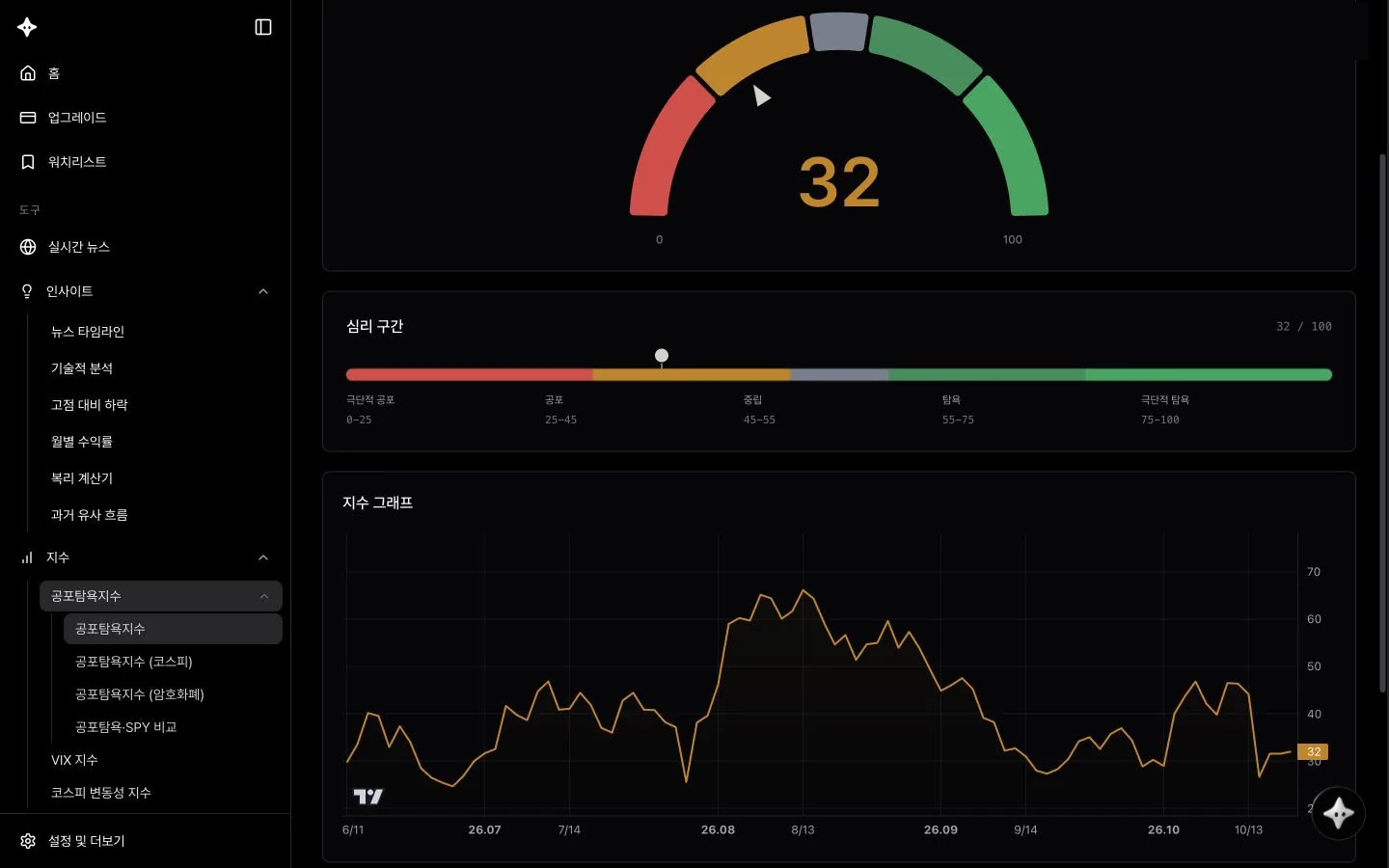Click the 지수 그래프 heading
Viewport: 1389px width, 868px height.
[378, 502]
